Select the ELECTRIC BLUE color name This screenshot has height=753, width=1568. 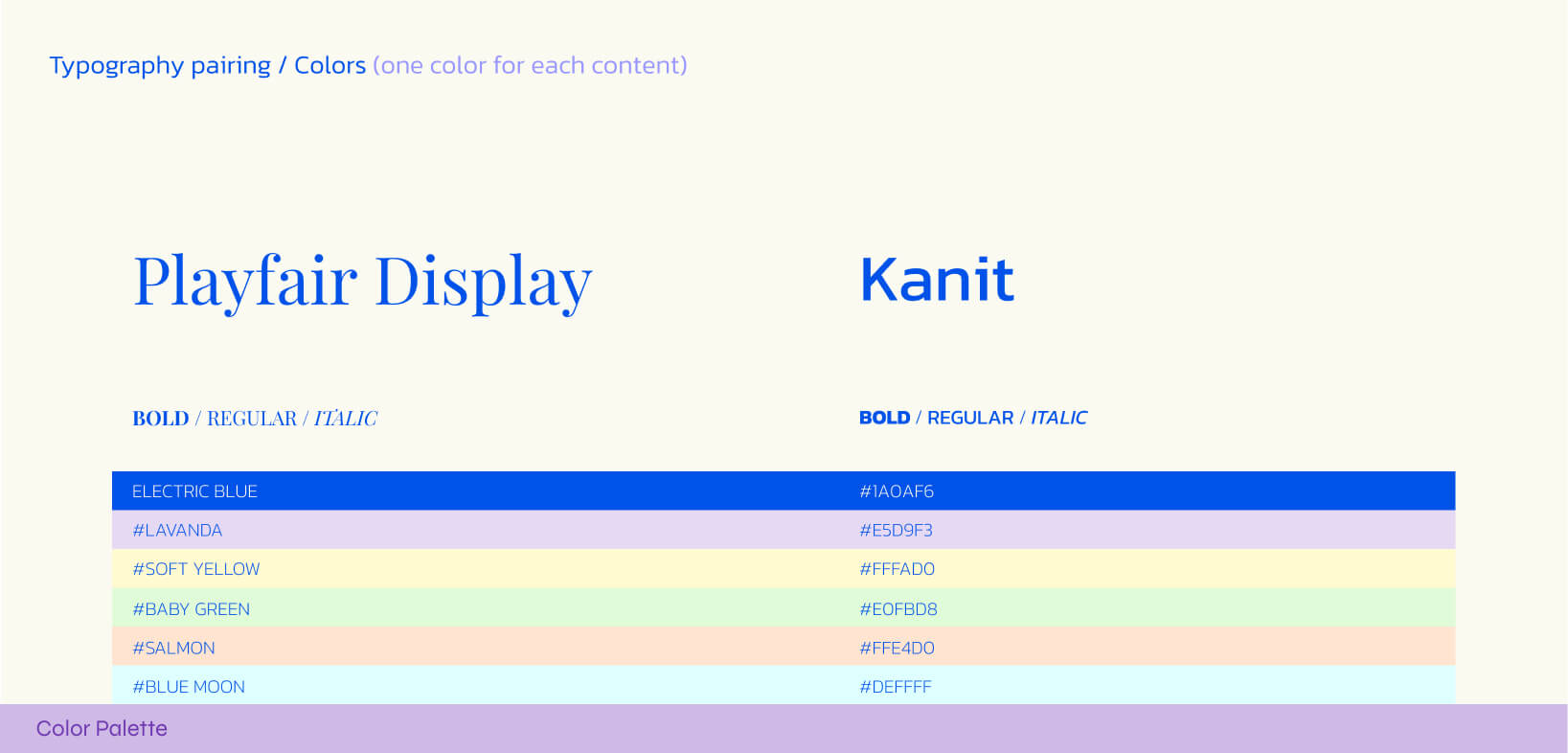pyautogui.click(x=194, y=491)
